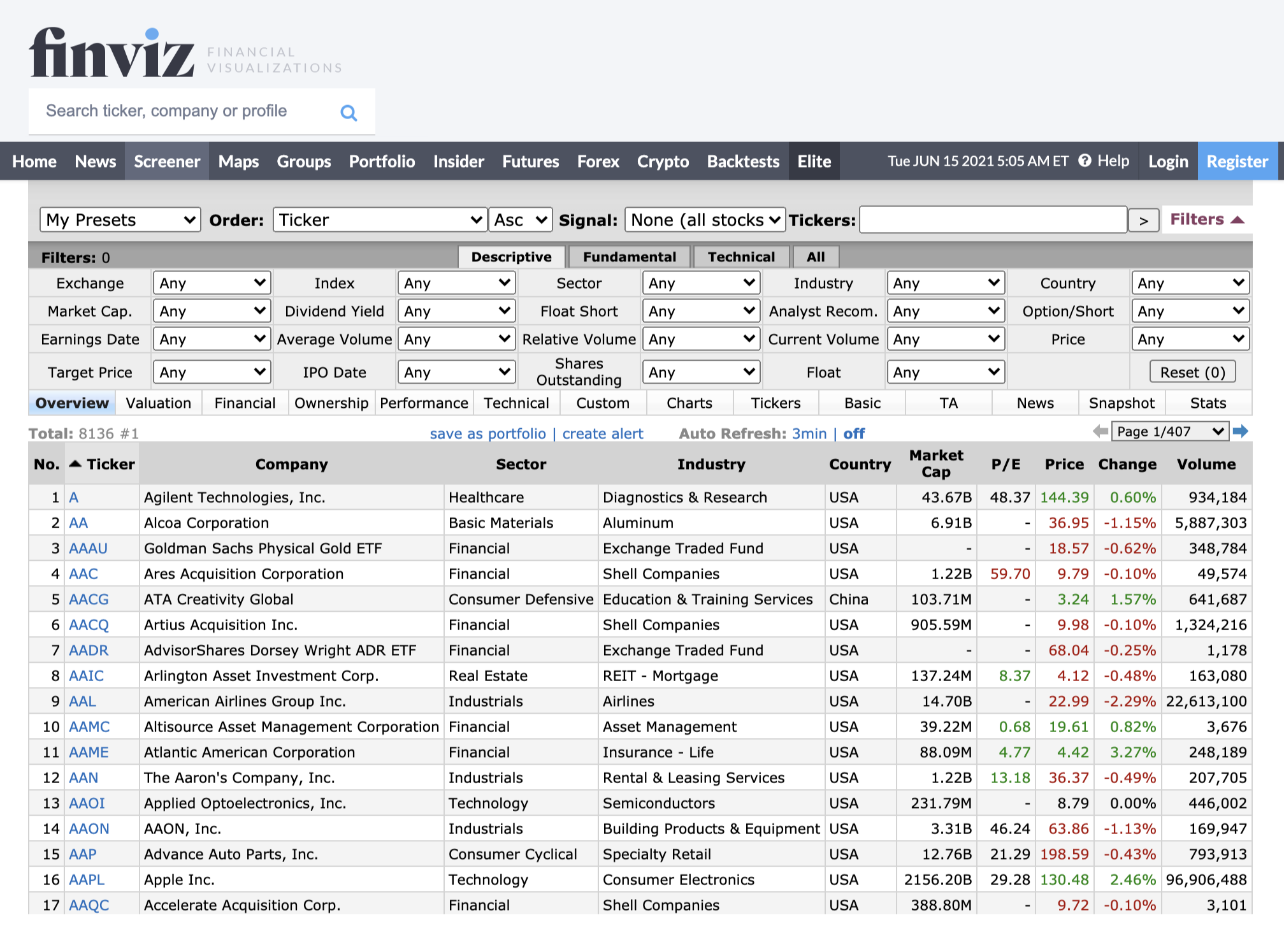Image resolution: width=1284 pixels, height=952 pixels.
Task: Open the Help question mark icon
Action: coord(1085,161)
